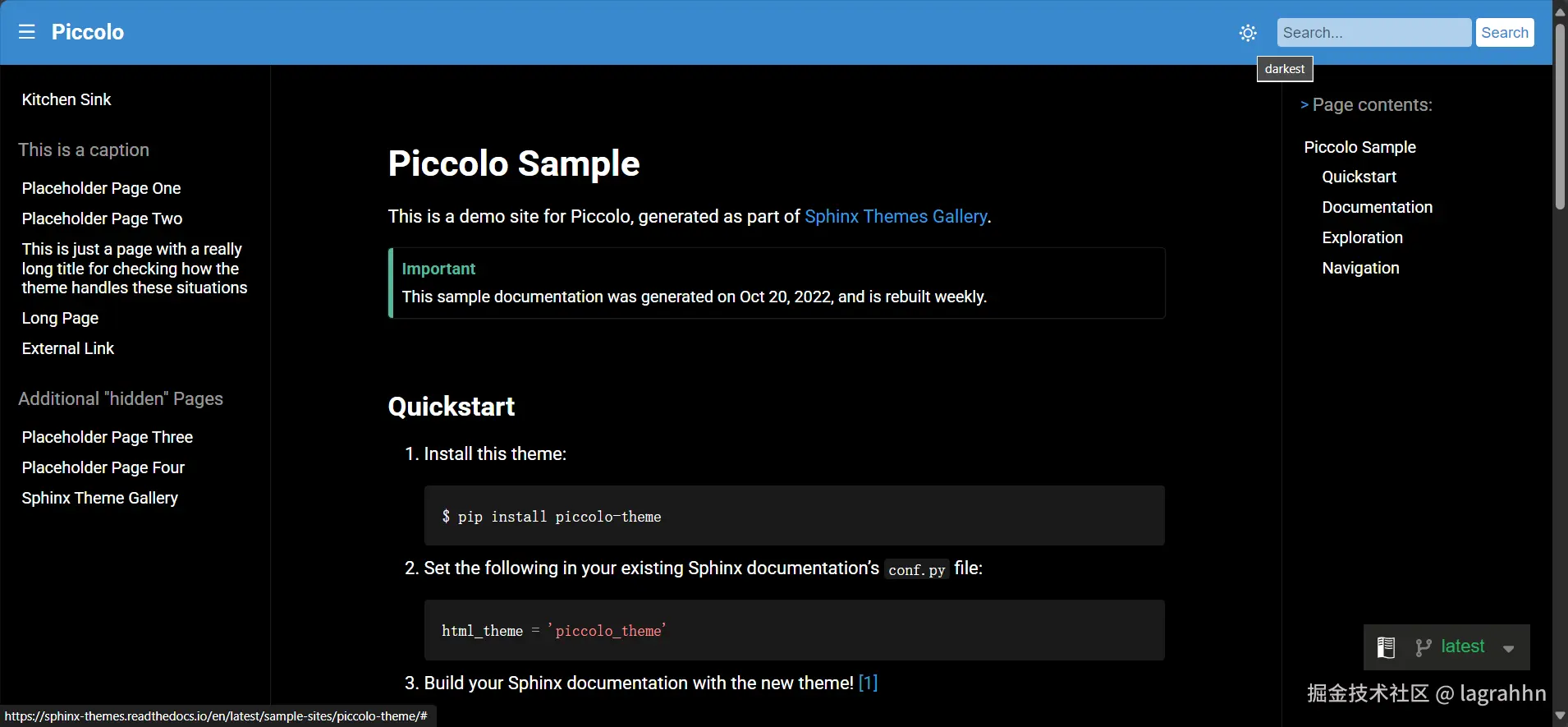The height and width of the screenshot is (727, 1568).
Task: Open the Long Page sidebar entry
Action: click(60, 318)
